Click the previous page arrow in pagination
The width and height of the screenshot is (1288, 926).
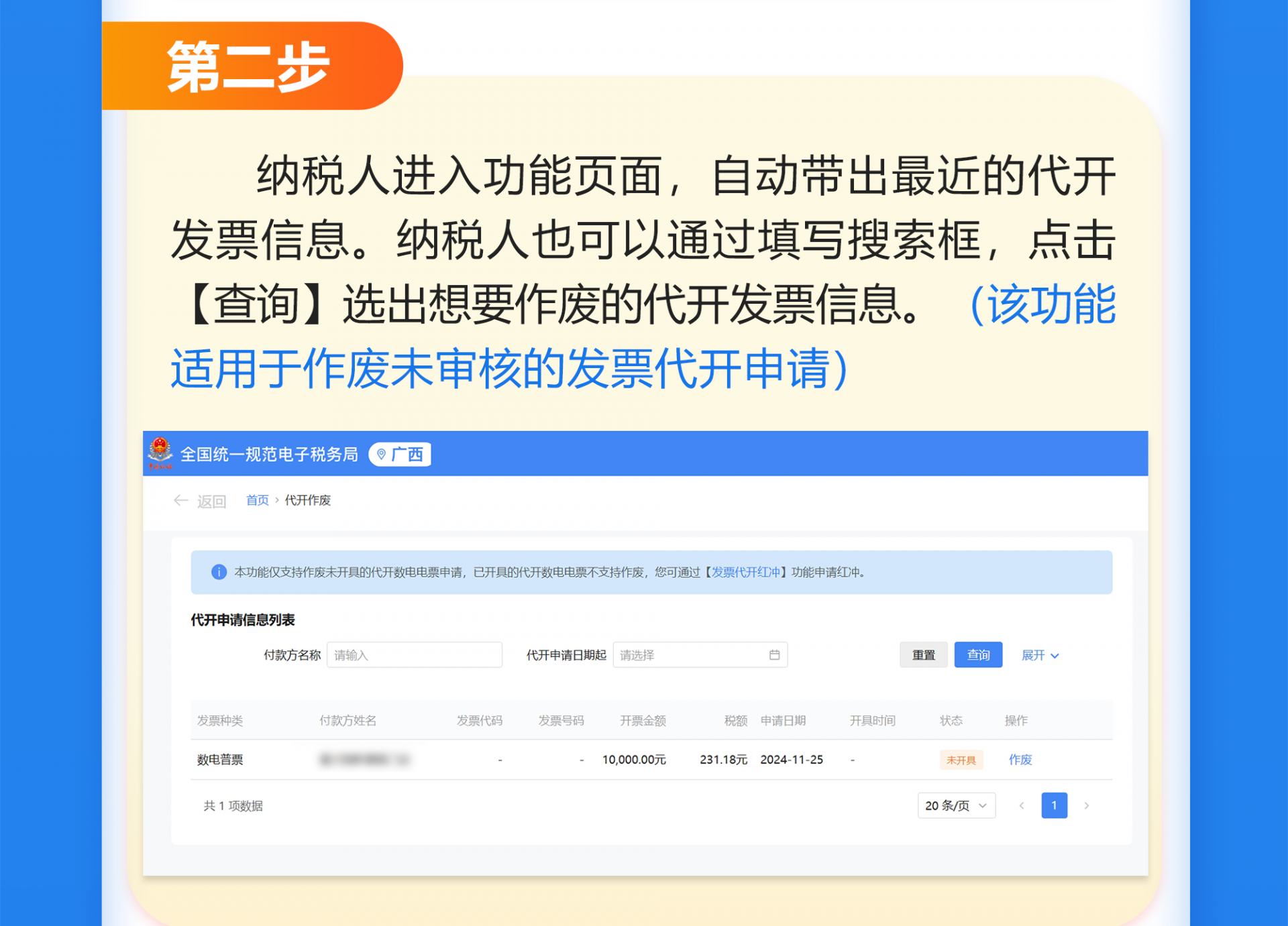[1022, 805]
